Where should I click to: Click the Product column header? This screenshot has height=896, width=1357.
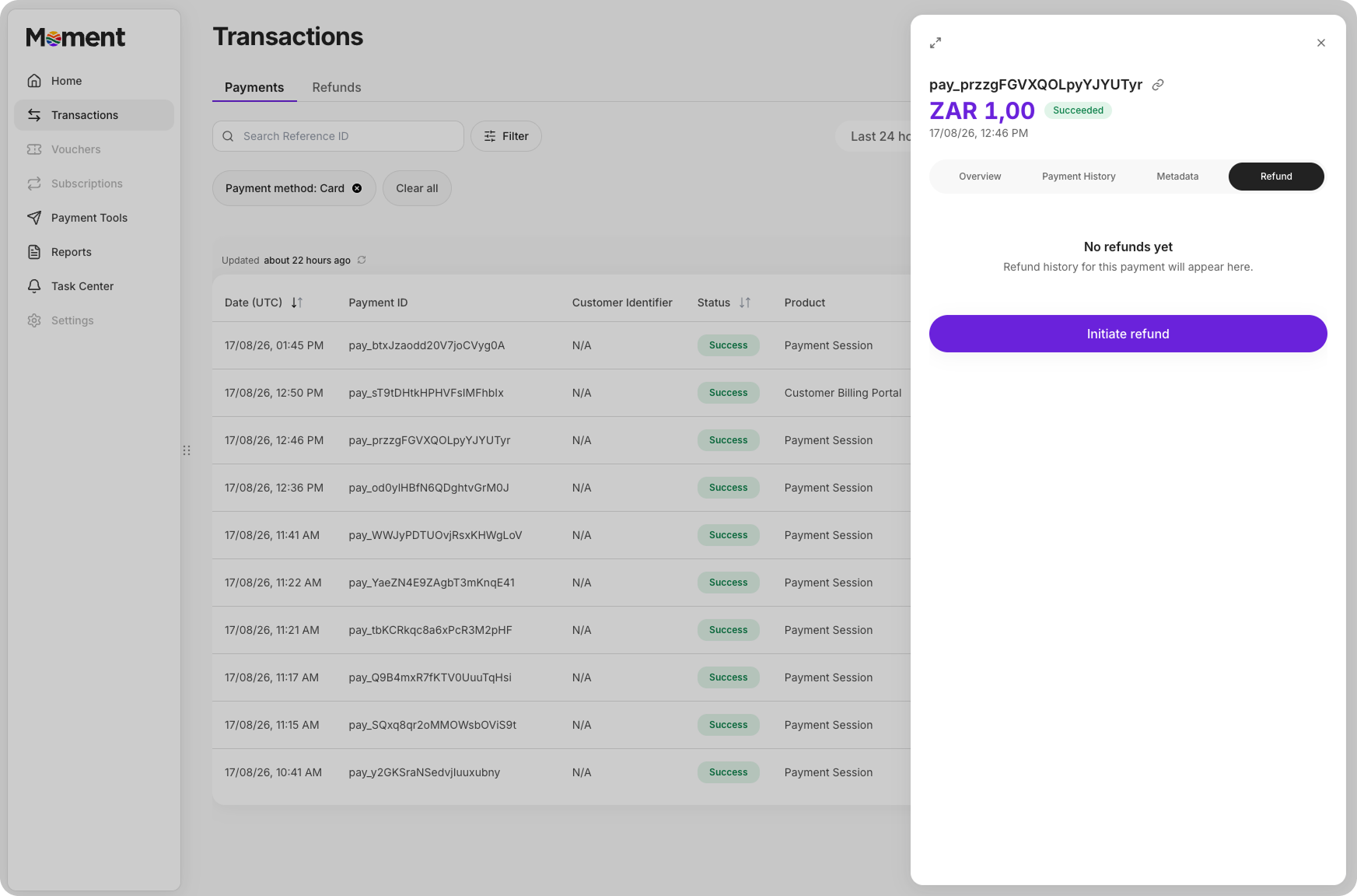[x=805, y=303]
